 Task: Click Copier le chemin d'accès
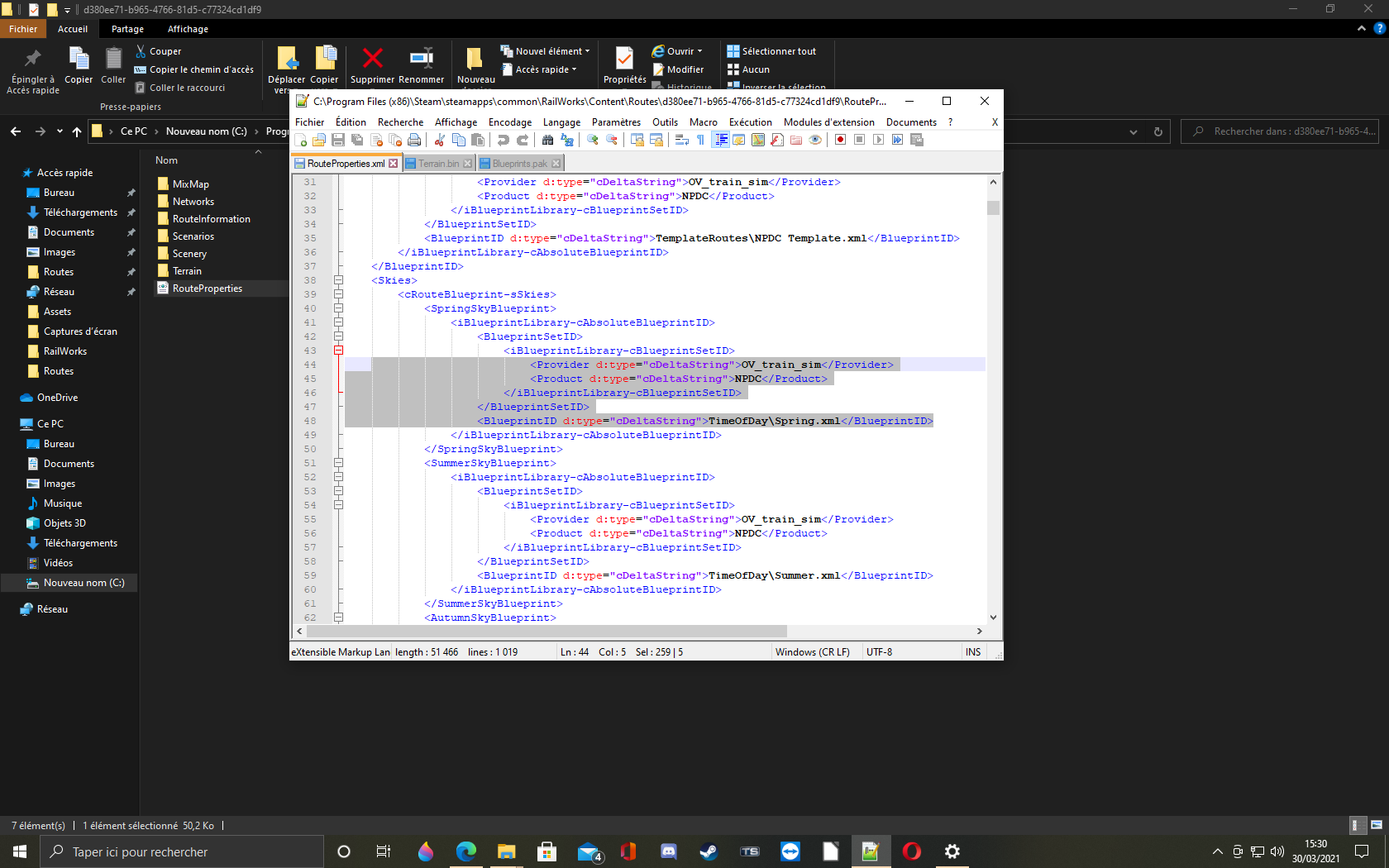click(x=193, y=69)
